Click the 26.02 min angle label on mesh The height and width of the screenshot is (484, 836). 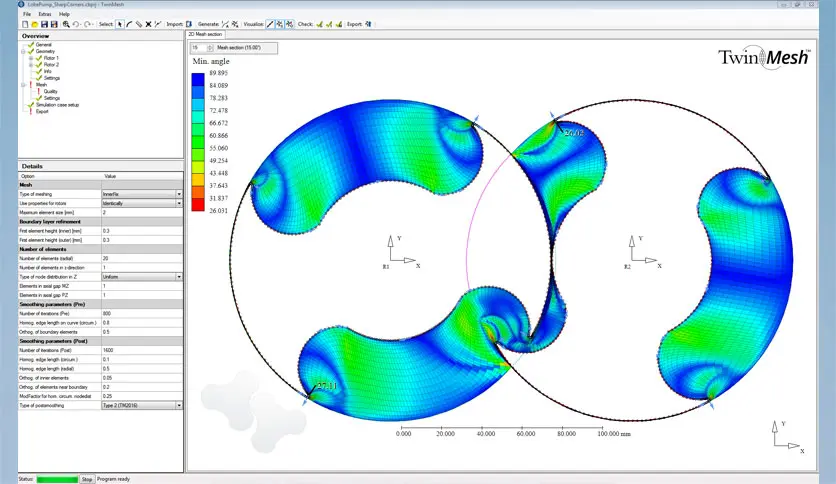(574, 133)
